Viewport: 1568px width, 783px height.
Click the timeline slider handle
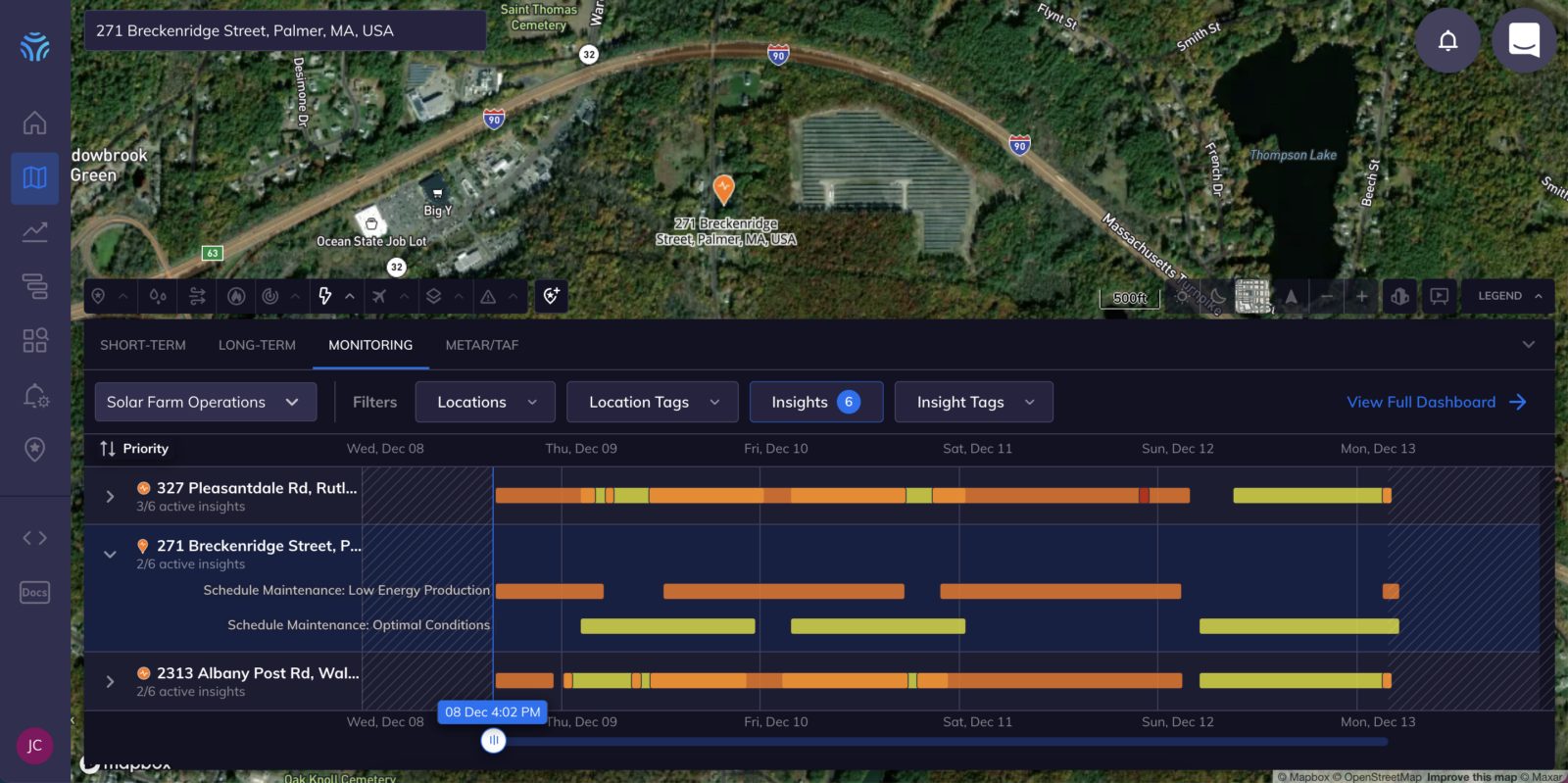point(493,741)
